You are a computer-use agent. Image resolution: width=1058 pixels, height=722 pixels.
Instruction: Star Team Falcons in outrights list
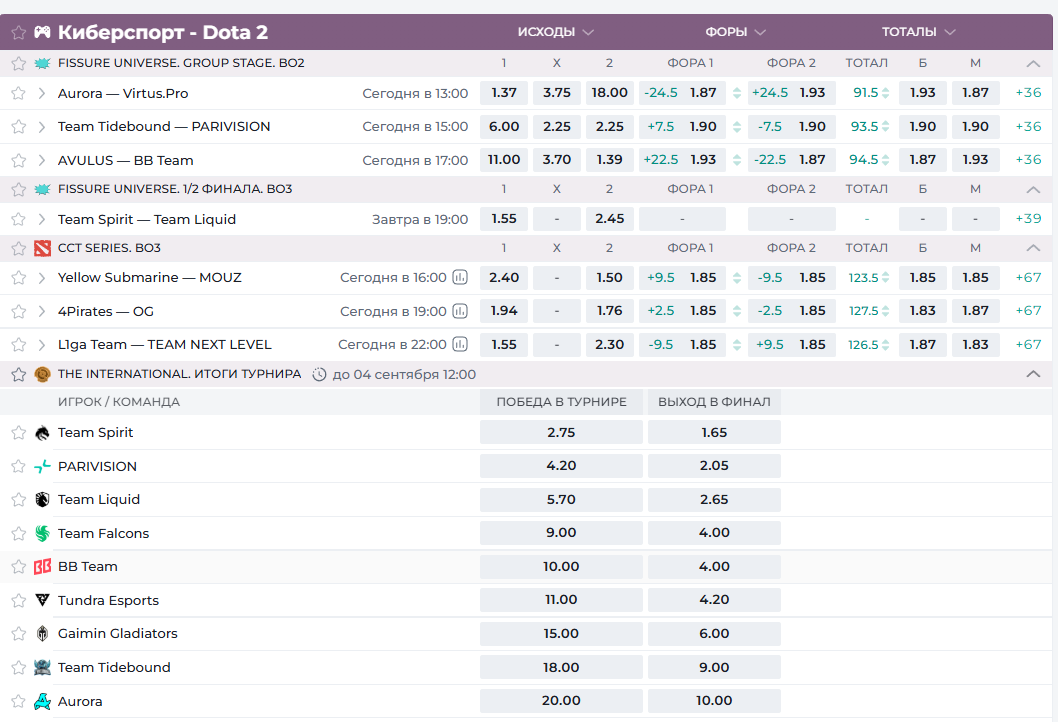pos(19,534)
